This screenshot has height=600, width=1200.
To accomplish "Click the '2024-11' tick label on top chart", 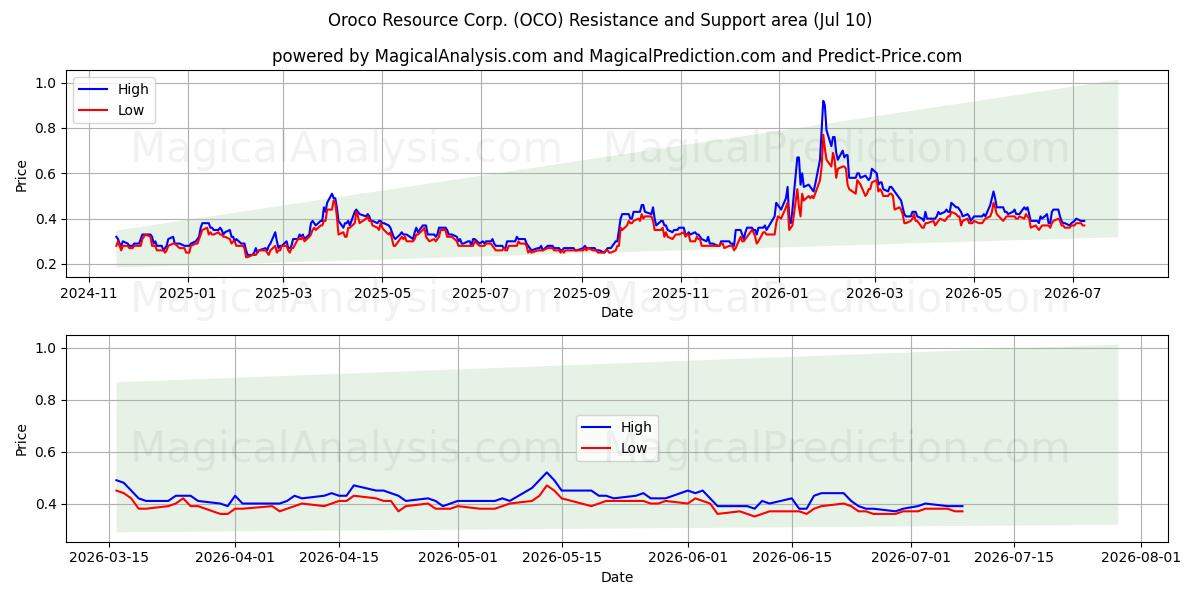I will coord(90,293).
